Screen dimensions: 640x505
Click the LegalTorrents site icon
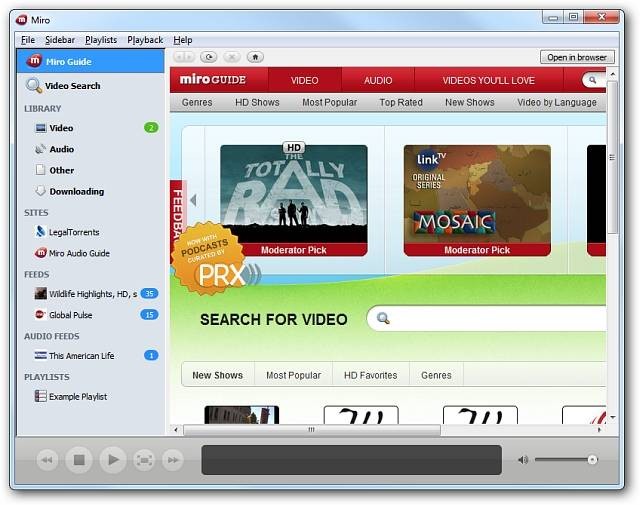pyautogui.click(x=40, y=231)
